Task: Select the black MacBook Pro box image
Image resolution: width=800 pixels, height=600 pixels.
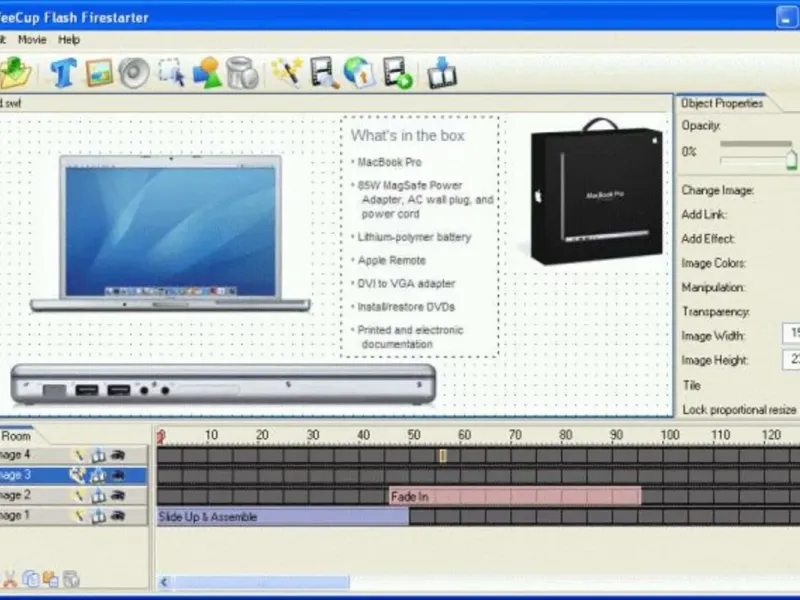Action: pos(595,191)
